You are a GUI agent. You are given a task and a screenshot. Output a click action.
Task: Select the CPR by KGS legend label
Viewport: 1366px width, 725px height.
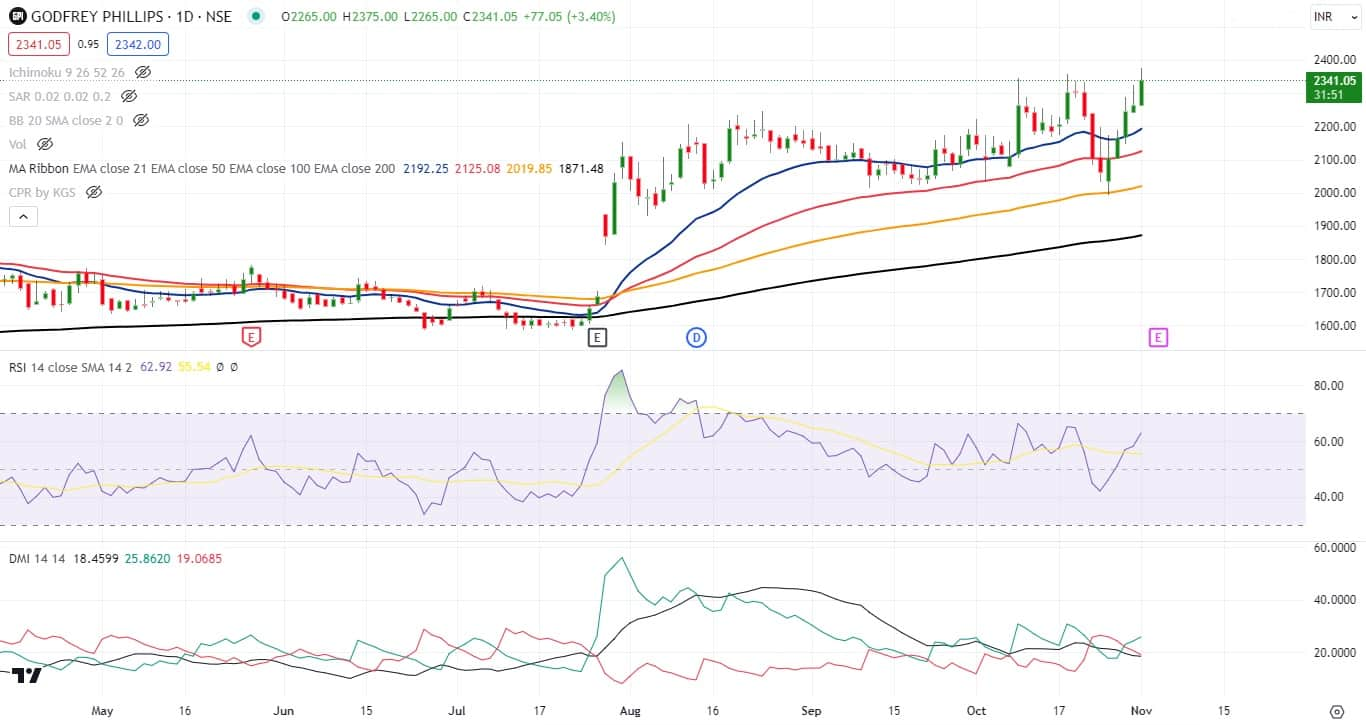pyautogui.click(x=43, y=192)
